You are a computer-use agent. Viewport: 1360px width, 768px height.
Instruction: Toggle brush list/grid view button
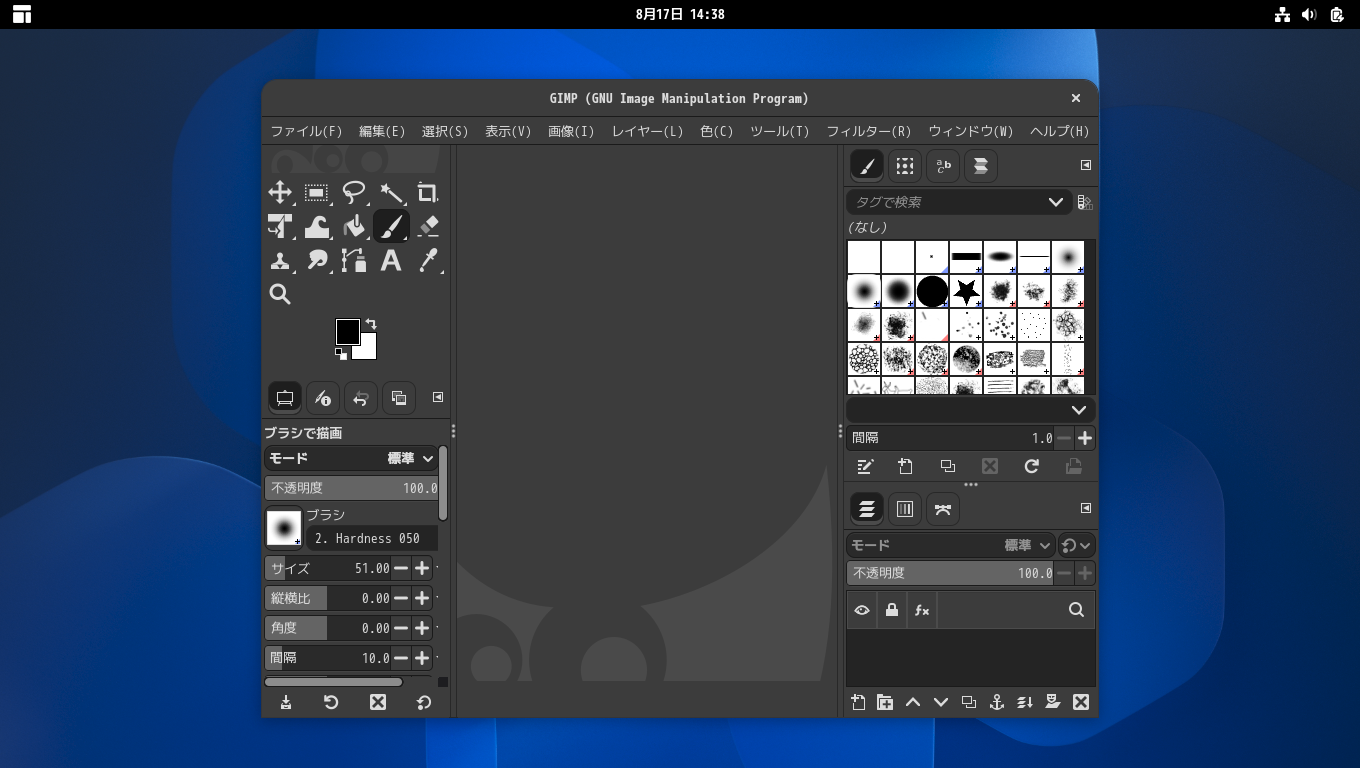1085,203
